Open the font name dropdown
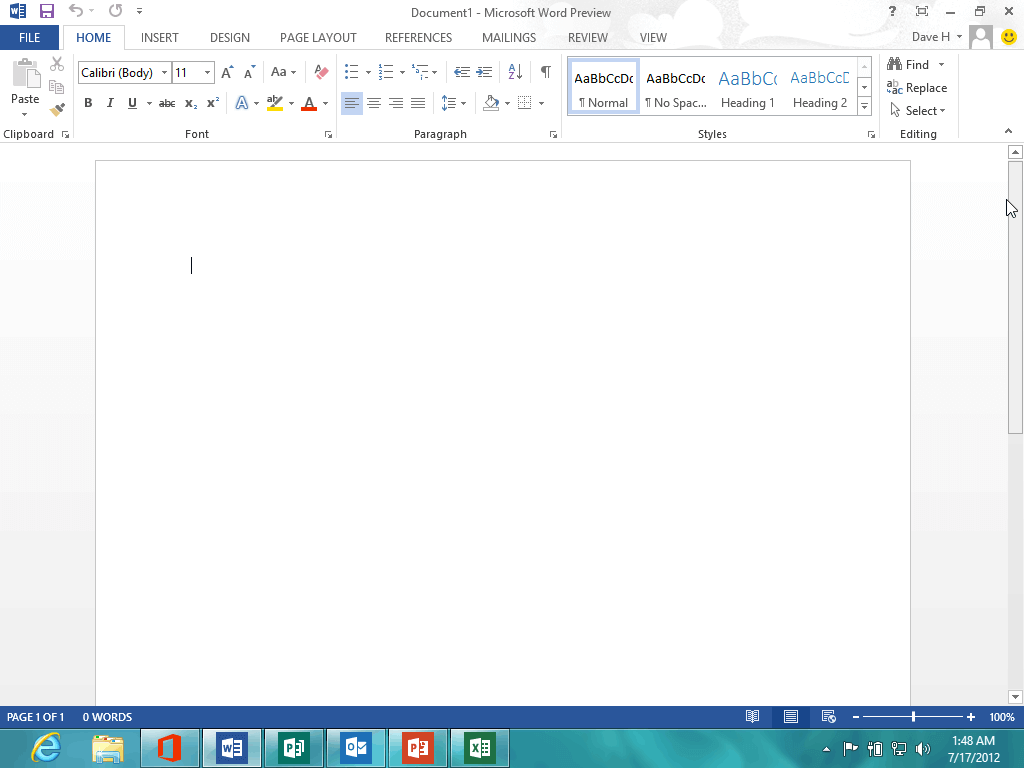The width and height of the screenshot is (1024, 768). point(165,72)
